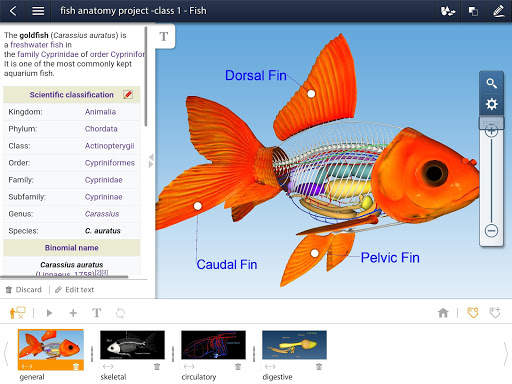Select the skeletal slide thumbnail
Viewport: 512px width, 384px height.
point(132,345)
